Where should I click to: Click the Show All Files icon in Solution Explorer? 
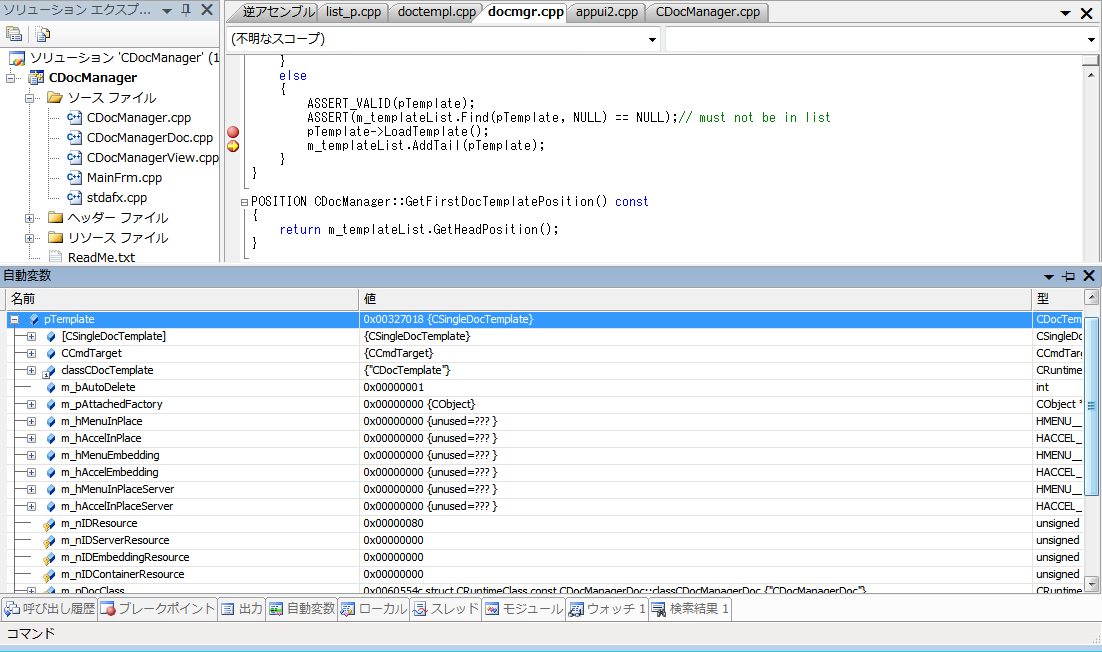(42, 34)
